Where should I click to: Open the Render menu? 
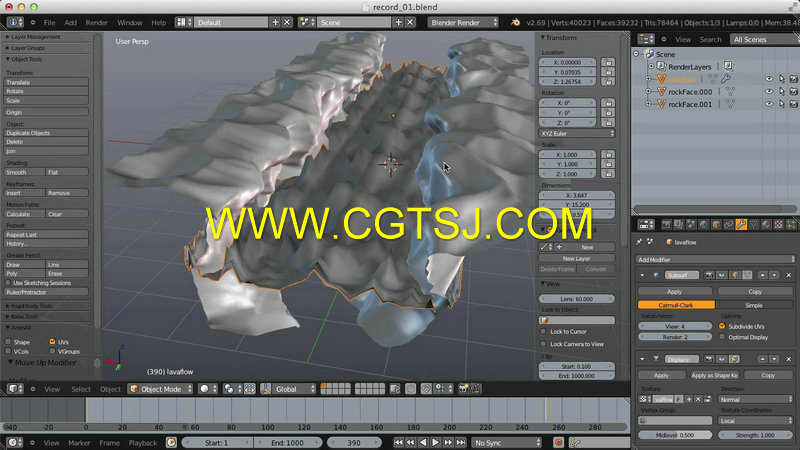click(x=96, y=22)
